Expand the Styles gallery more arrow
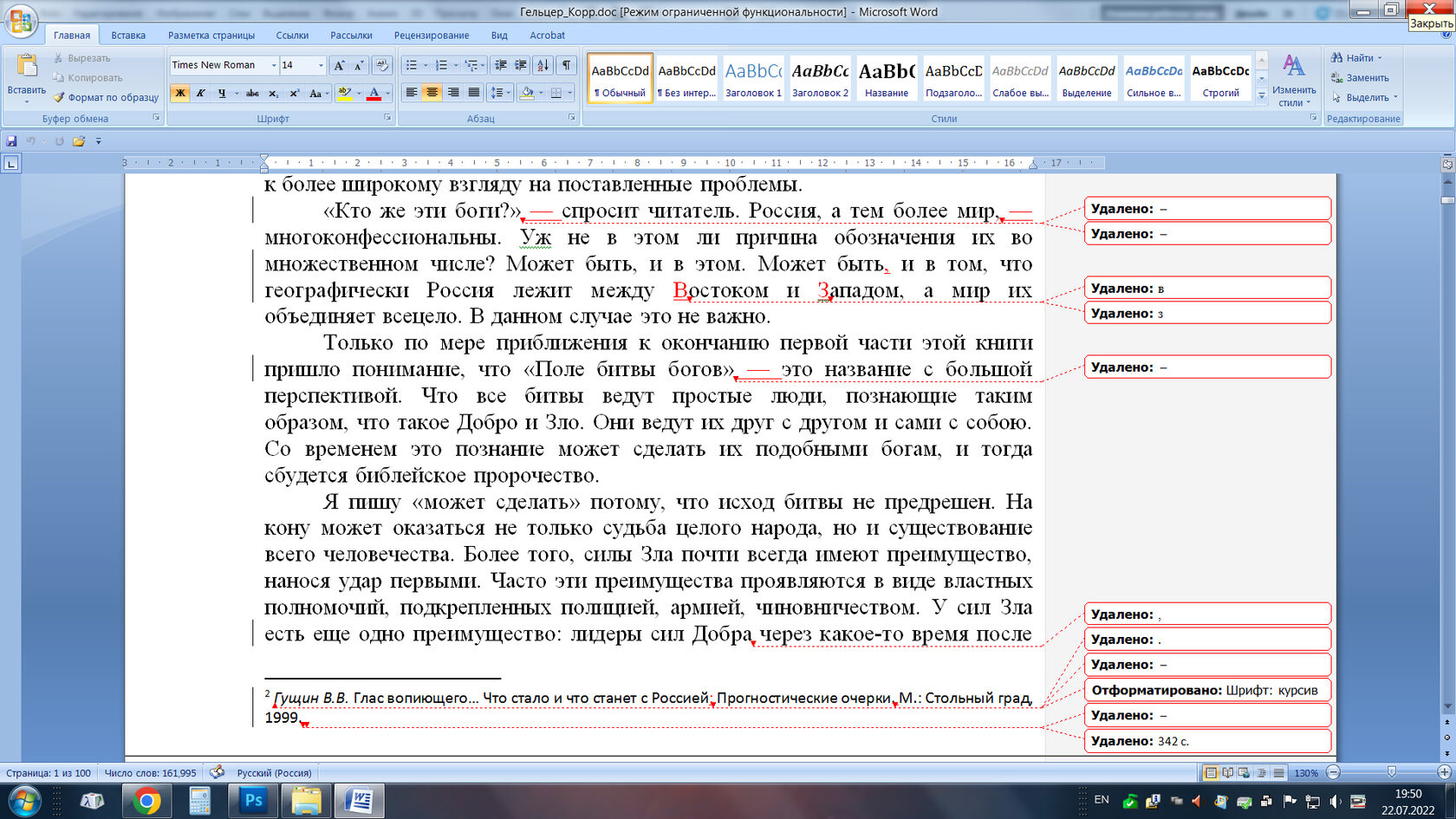The width and height of the screenshot is (1456, 819). (x=1262, y=95)
